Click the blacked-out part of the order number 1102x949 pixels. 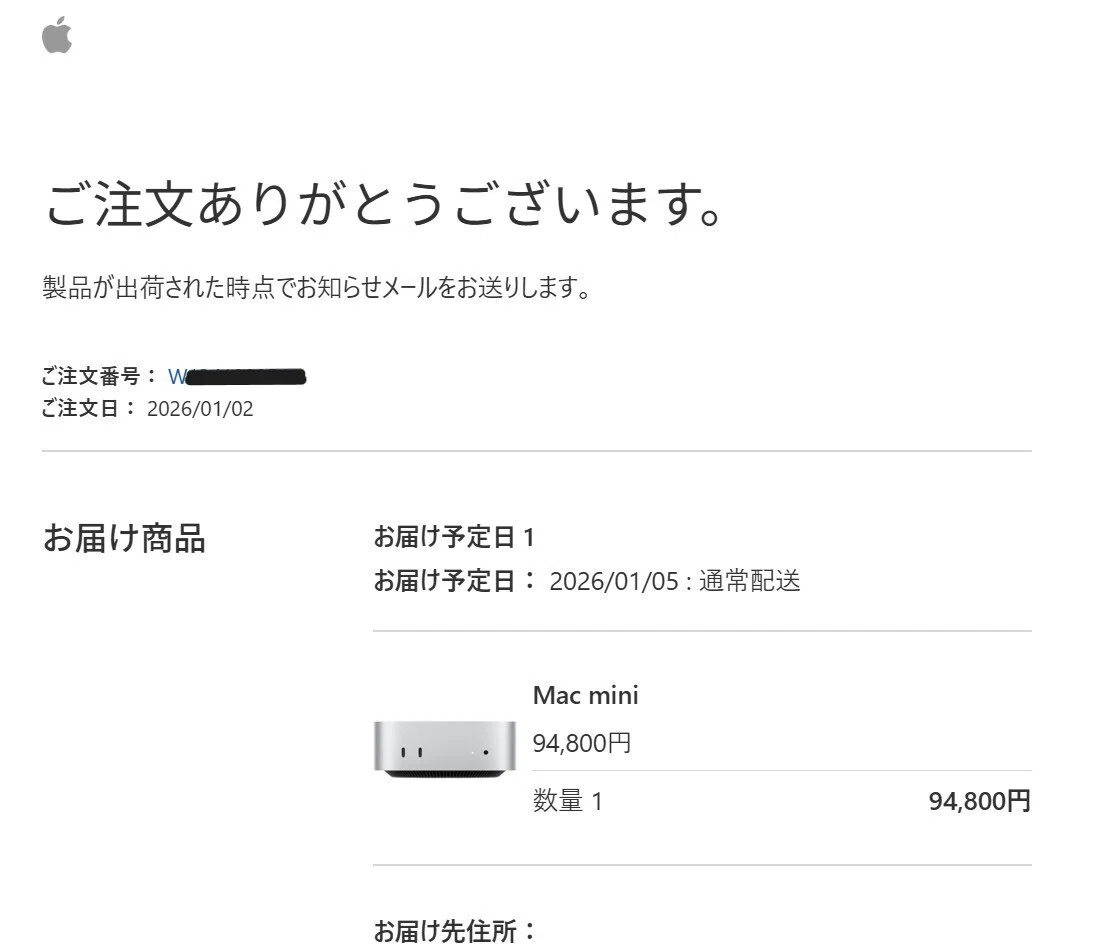click(247, 377)
